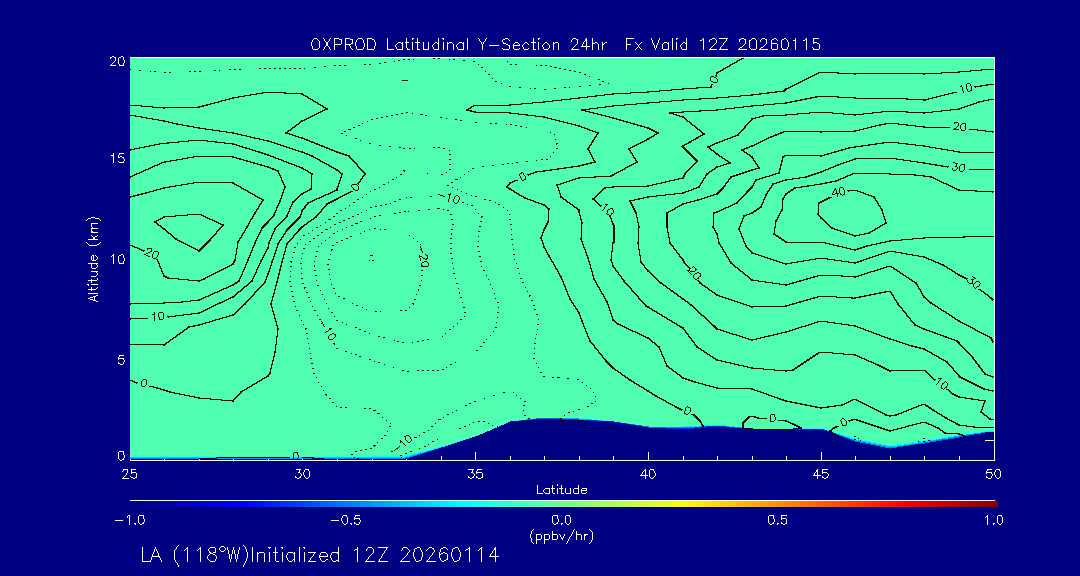Click the color bar value '0.5'

[778, 520]
